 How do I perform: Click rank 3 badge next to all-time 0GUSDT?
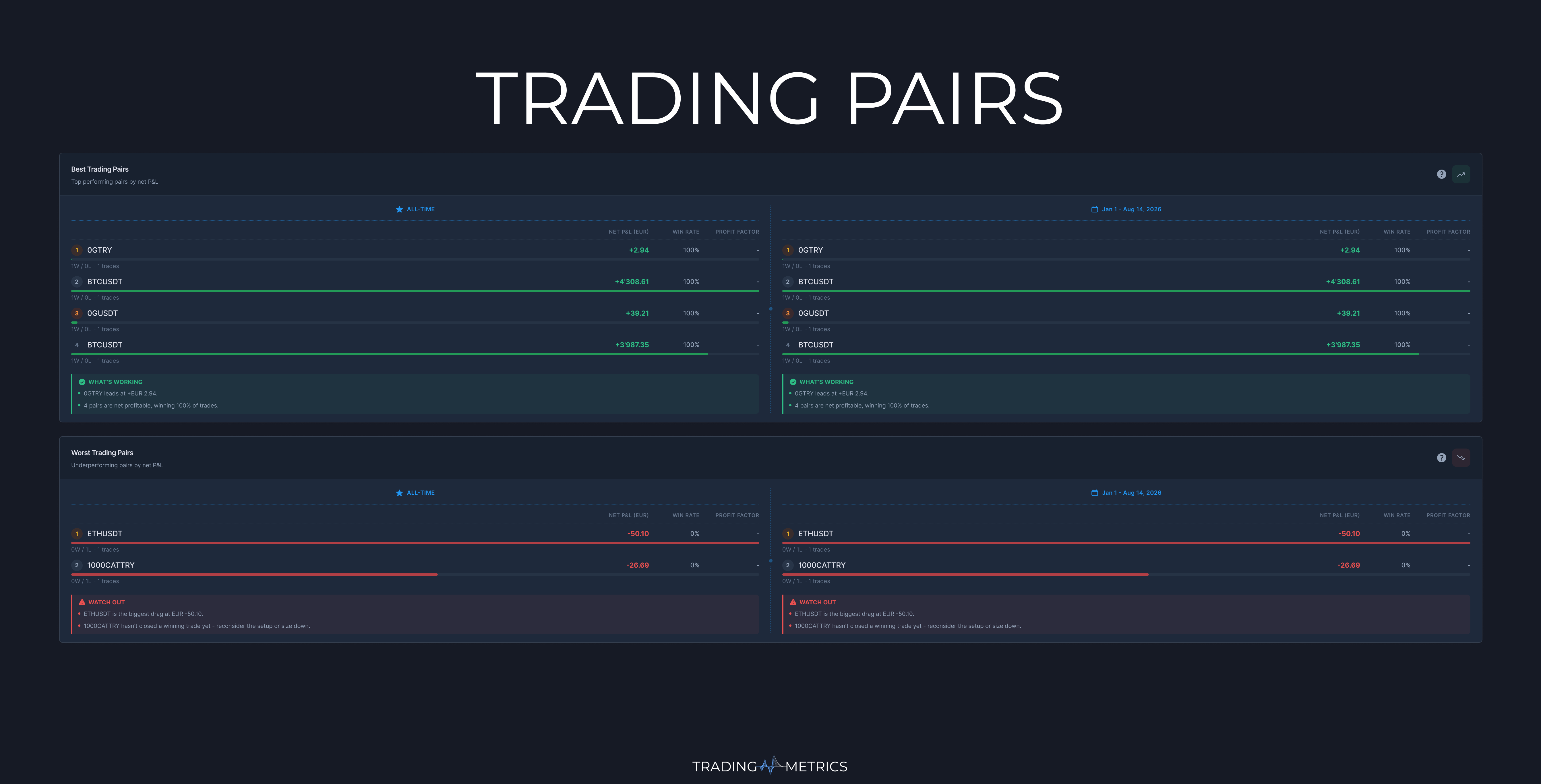click(77, 313)
